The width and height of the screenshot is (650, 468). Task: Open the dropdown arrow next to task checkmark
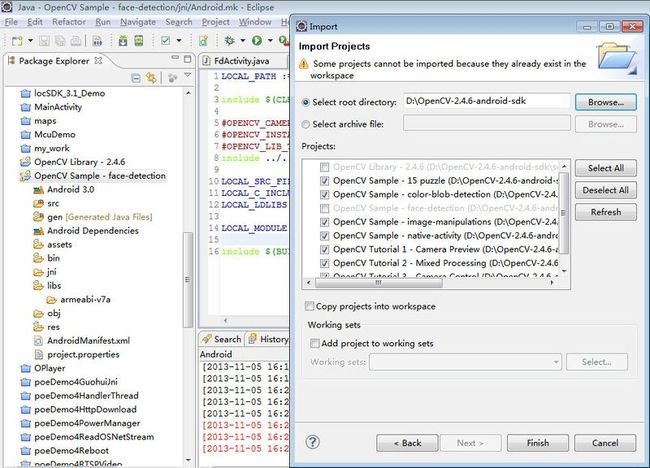(x=179, y=41)
